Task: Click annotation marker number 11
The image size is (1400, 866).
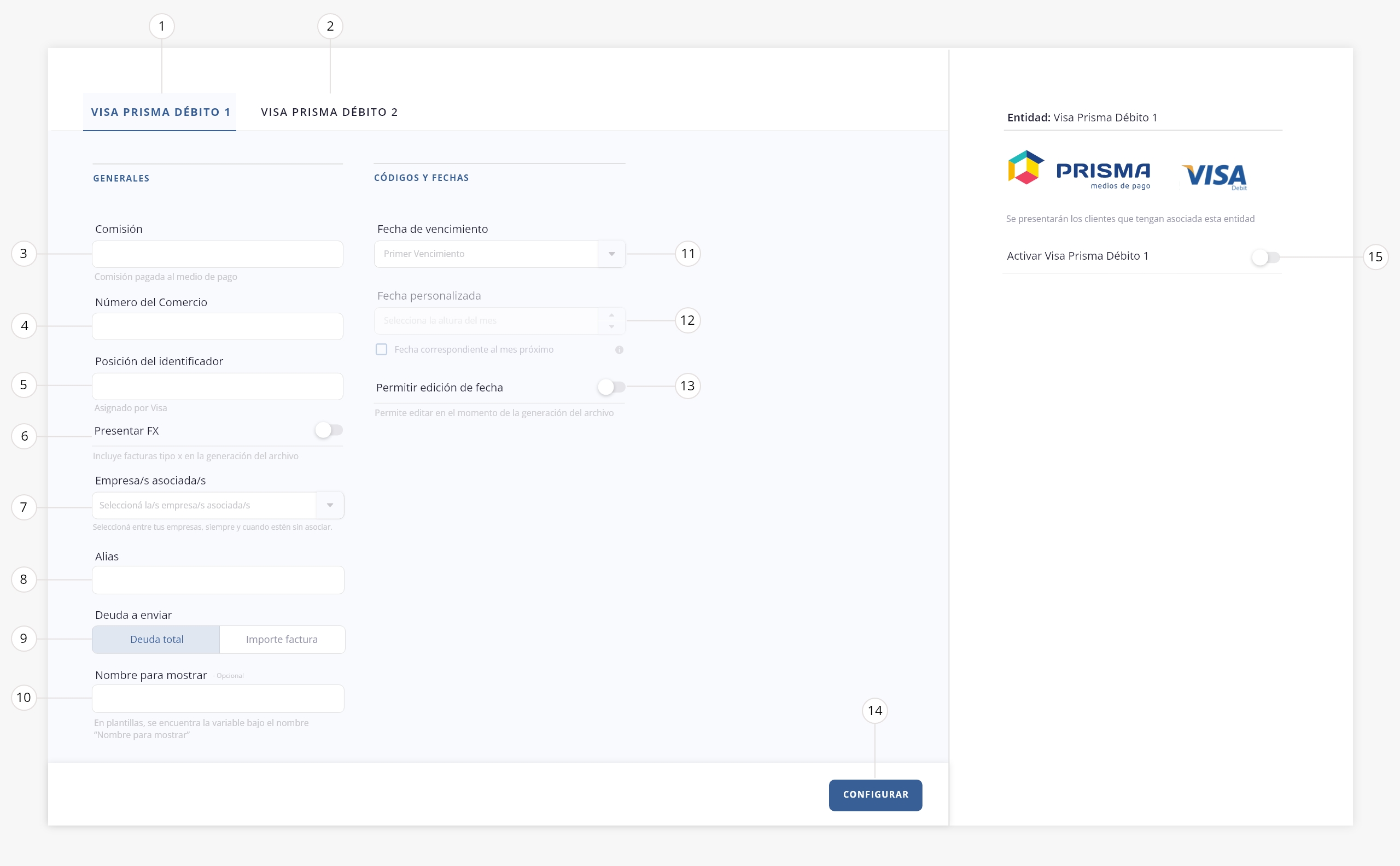Action: [x=687, y=254]
